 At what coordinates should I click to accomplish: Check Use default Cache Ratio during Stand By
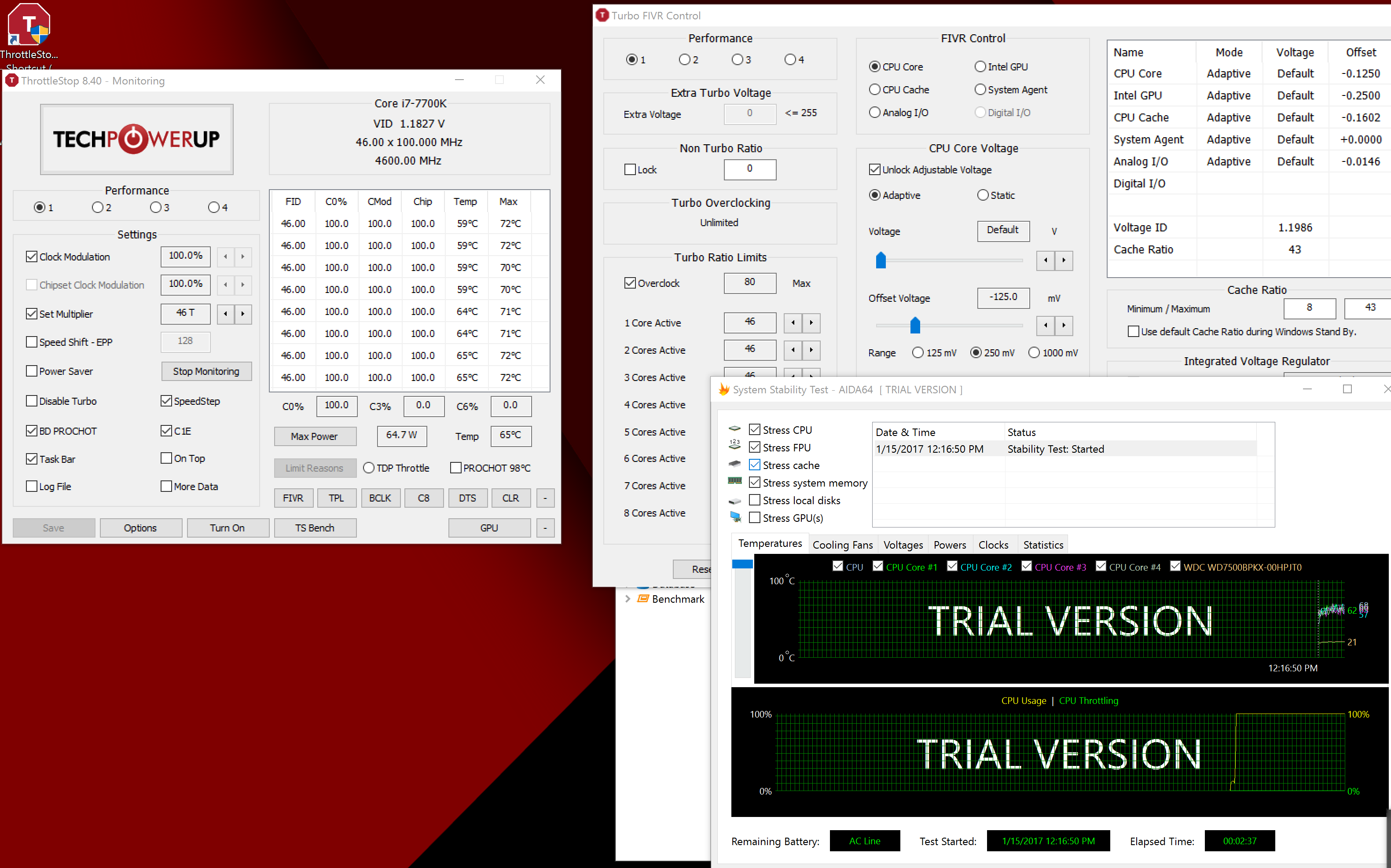1133,332
